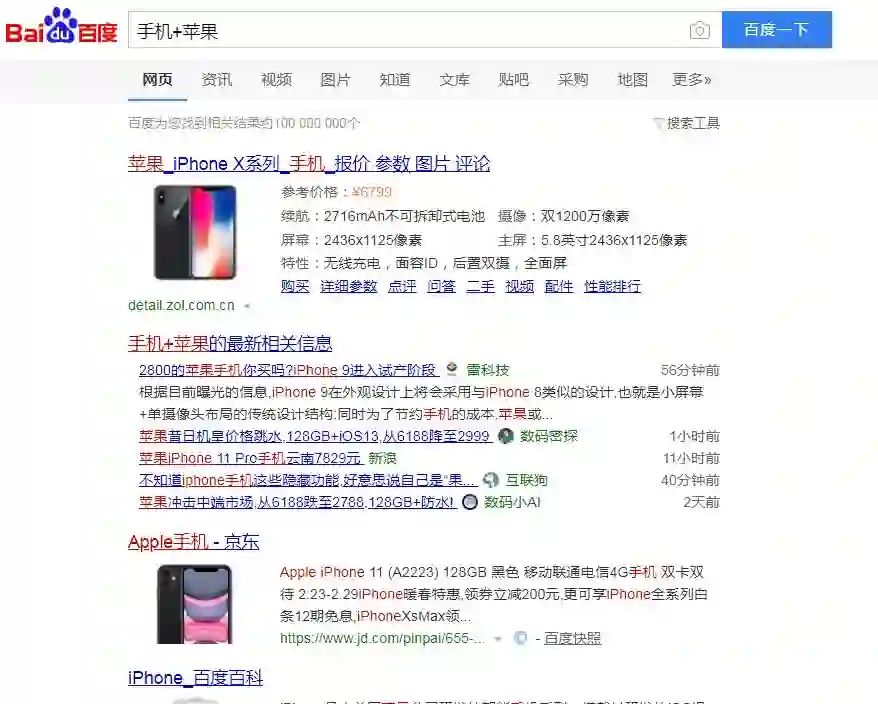Click the 互联狗 source avatar icon

[491, 480]
